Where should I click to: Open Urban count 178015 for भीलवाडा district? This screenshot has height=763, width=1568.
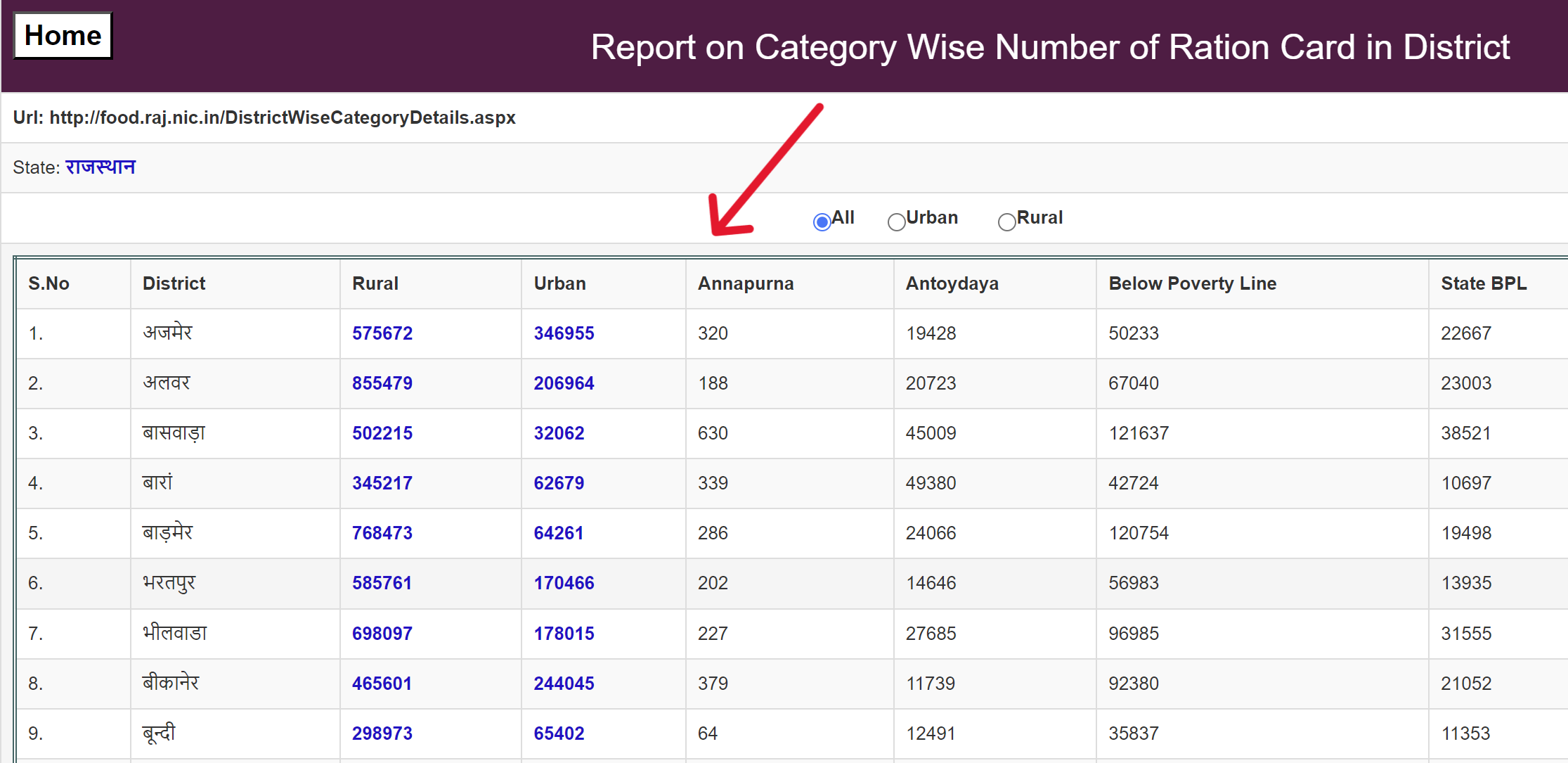(563, 633)
